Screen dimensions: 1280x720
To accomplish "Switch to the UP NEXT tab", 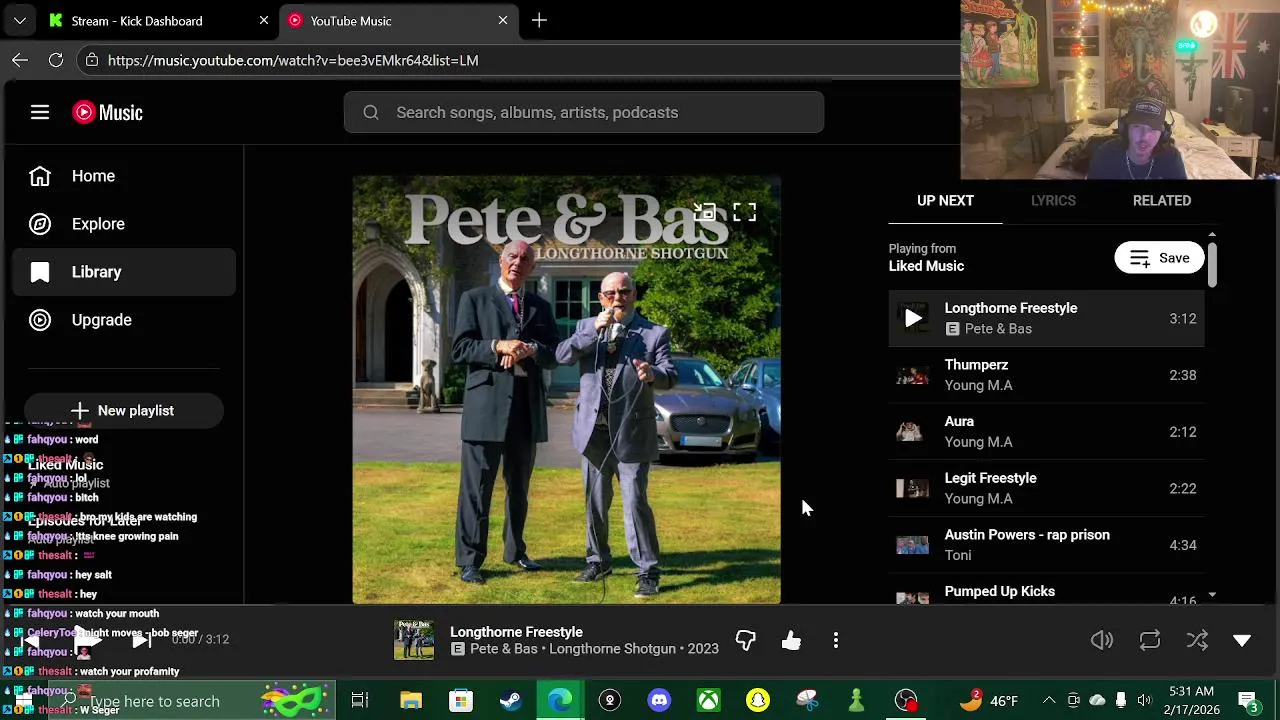I will pos(945,200).
